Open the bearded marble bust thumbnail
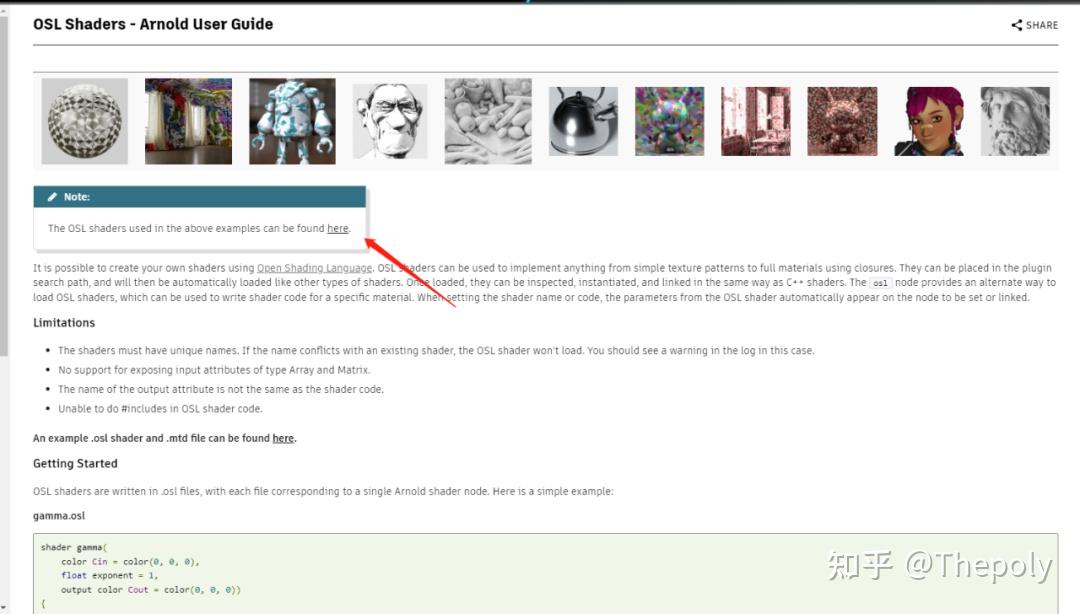 (1015, 121)
